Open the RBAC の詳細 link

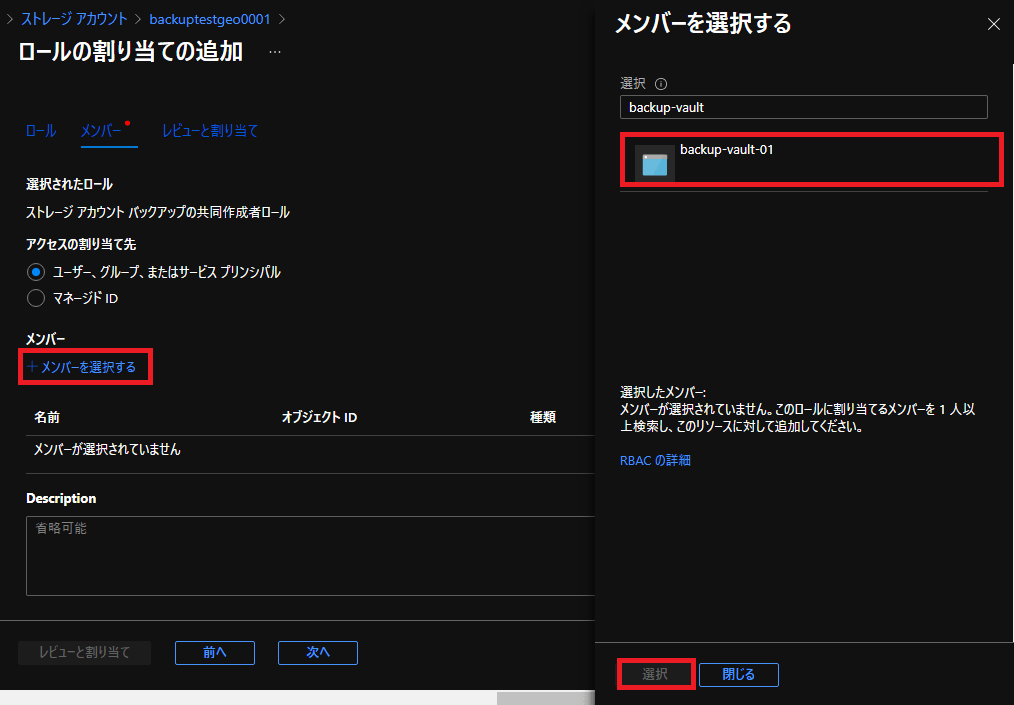(x=655, y=461)
